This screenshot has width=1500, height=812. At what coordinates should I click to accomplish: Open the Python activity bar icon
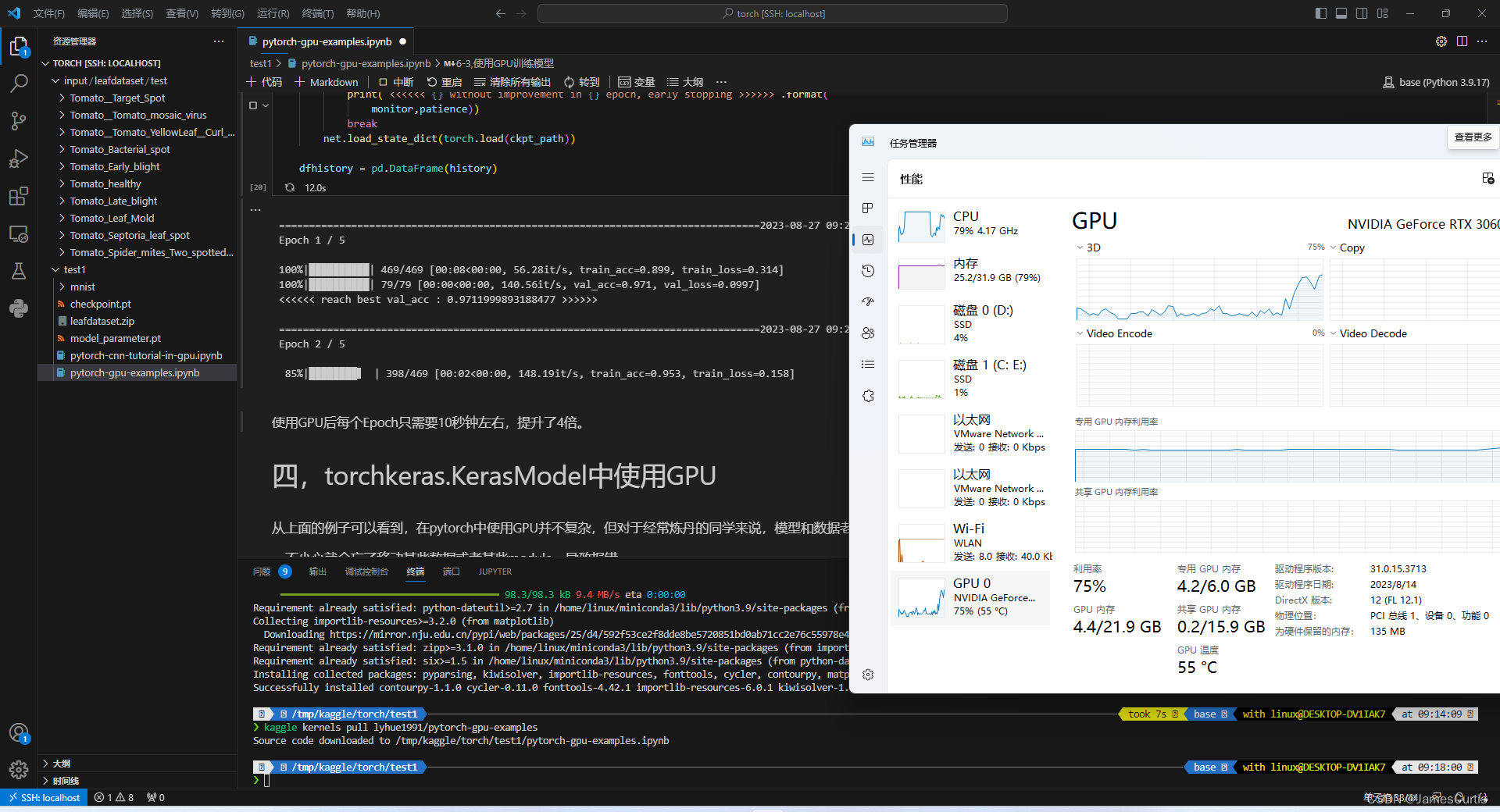[x=19, y=308]
